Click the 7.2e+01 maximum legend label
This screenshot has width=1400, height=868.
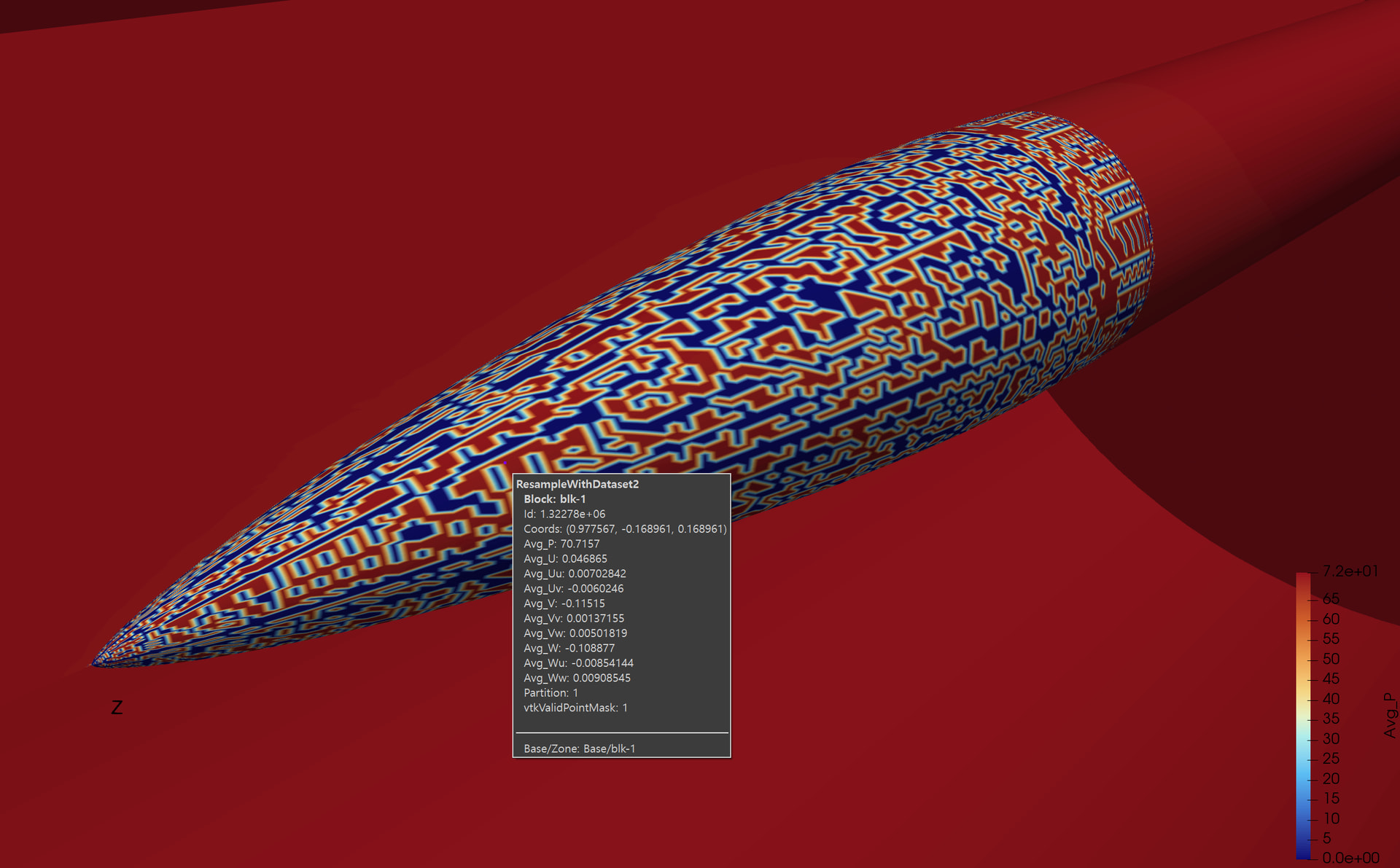pyautogui.click(x=1350, y=571)
